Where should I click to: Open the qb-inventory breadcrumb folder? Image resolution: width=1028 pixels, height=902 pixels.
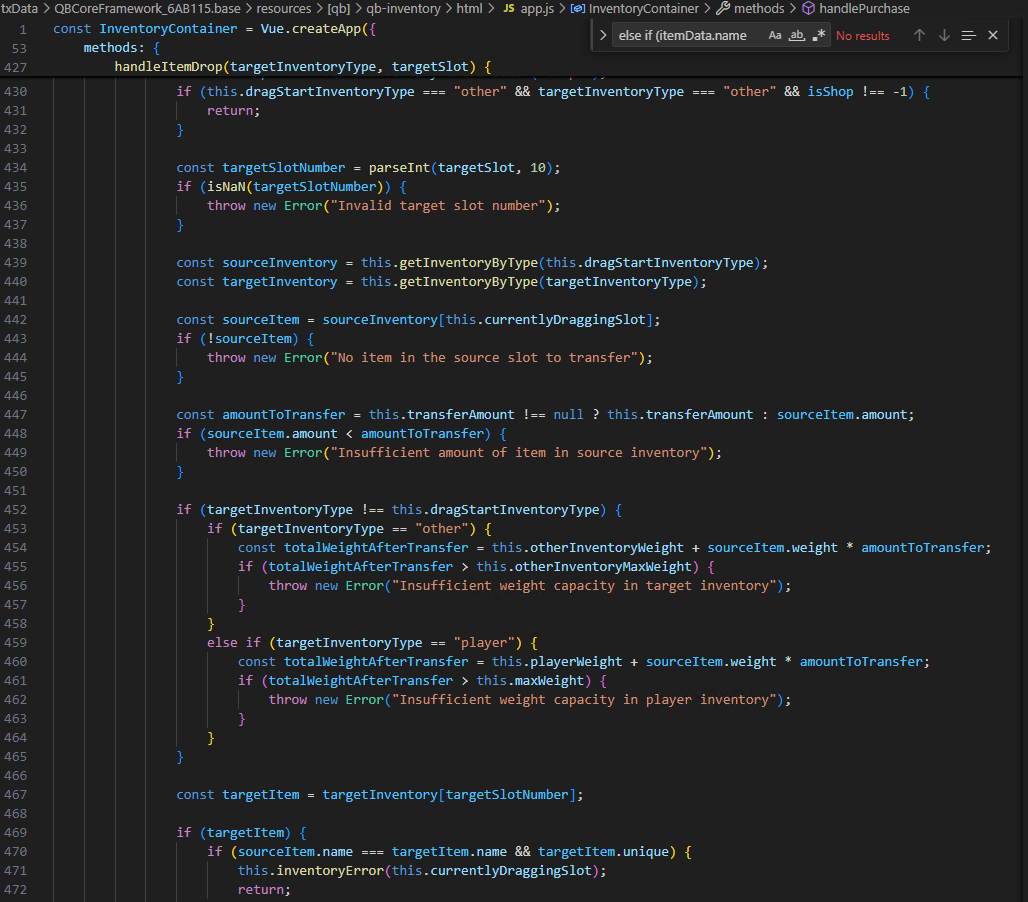[x=403, y=9]
